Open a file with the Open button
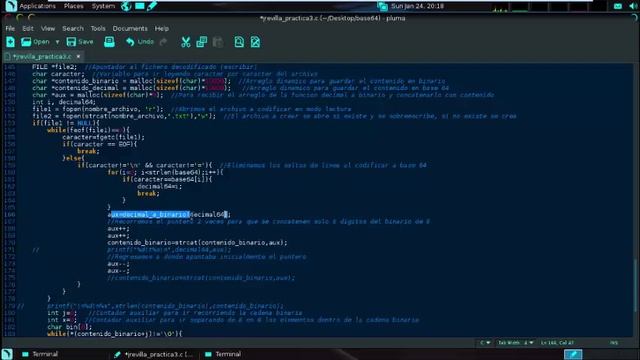 [x=35, y=42]
